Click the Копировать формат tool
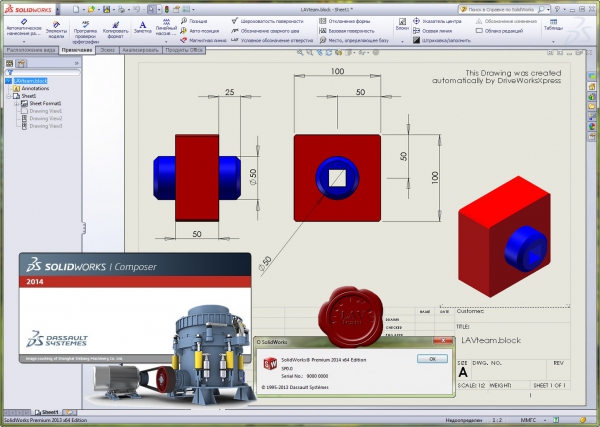This screenshot has height=427, width=600. click(116, 30)
